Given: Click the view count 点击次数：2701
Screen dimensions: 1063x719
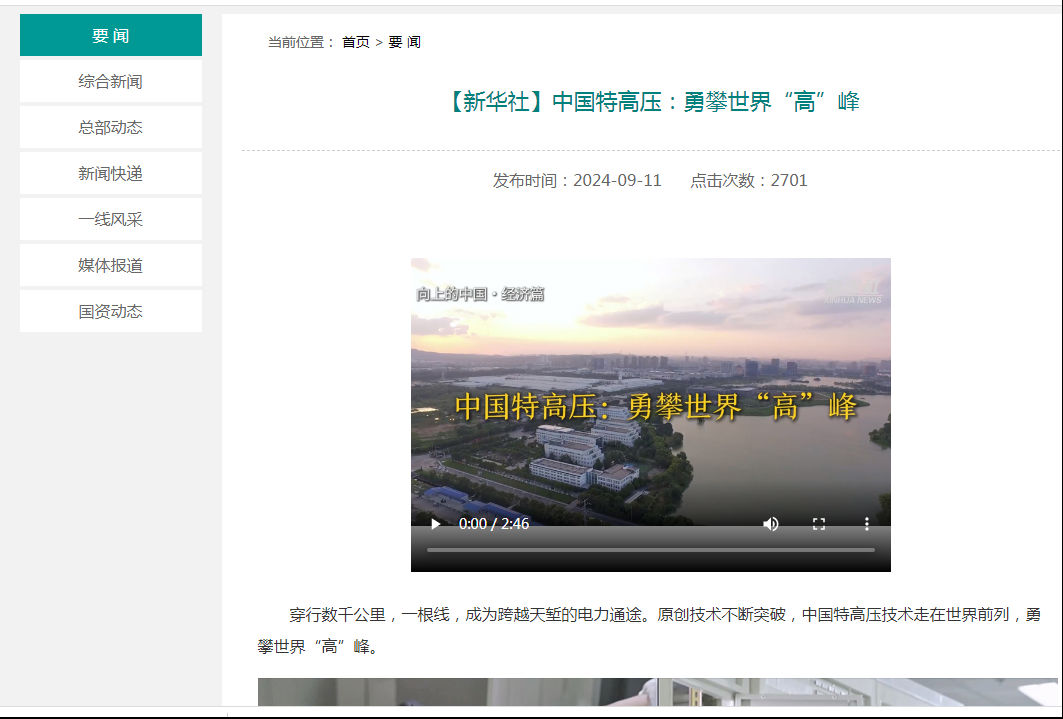Looking at the screenshot, I should point(749,180).
